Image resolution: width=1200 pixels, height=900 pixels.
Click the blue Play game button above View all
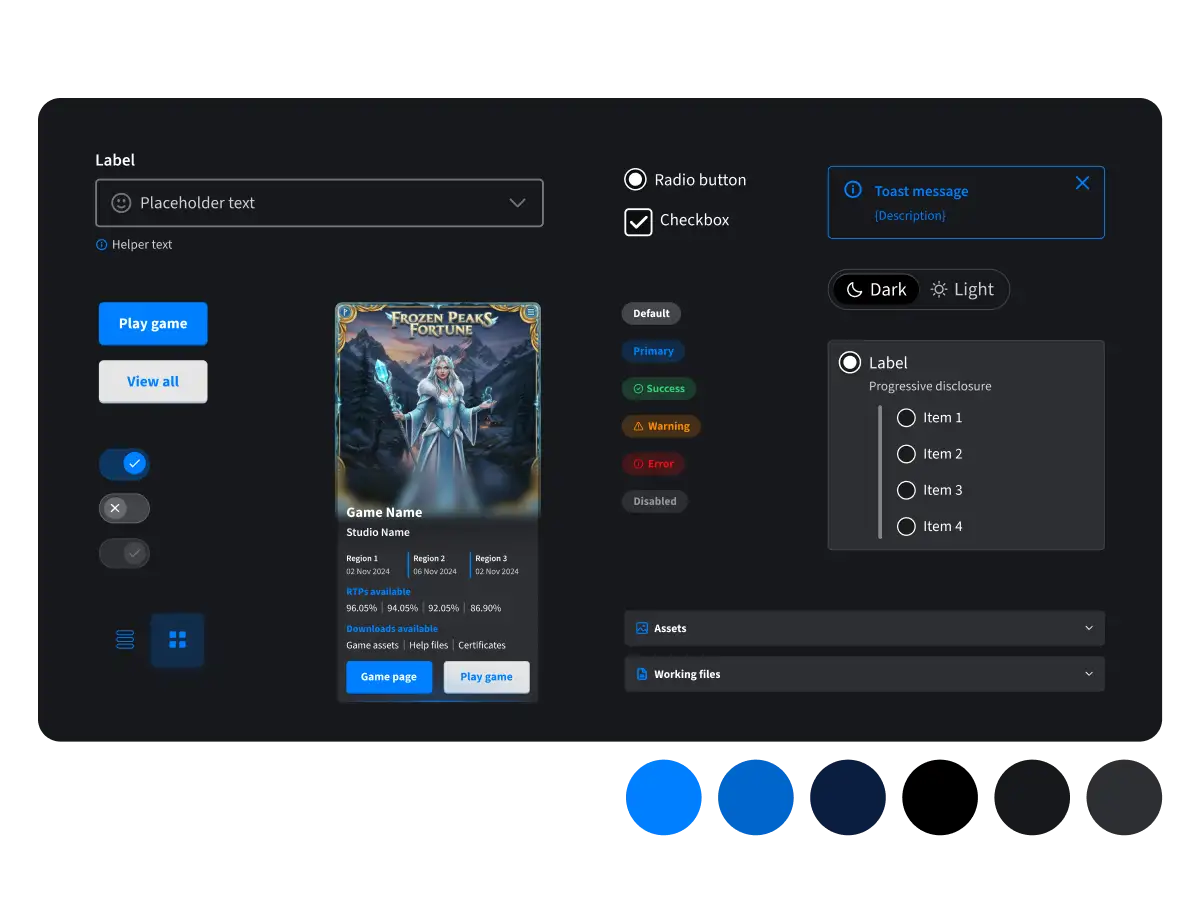point(153,324)
